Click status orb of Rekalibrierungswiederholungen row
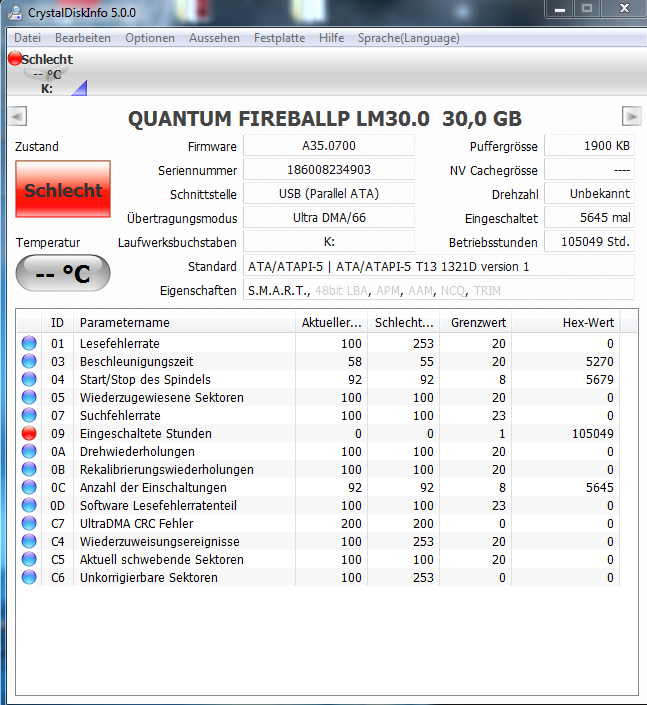Image resolution: width=647 pixels, height=705 pixels. click(x=29, y=469)
